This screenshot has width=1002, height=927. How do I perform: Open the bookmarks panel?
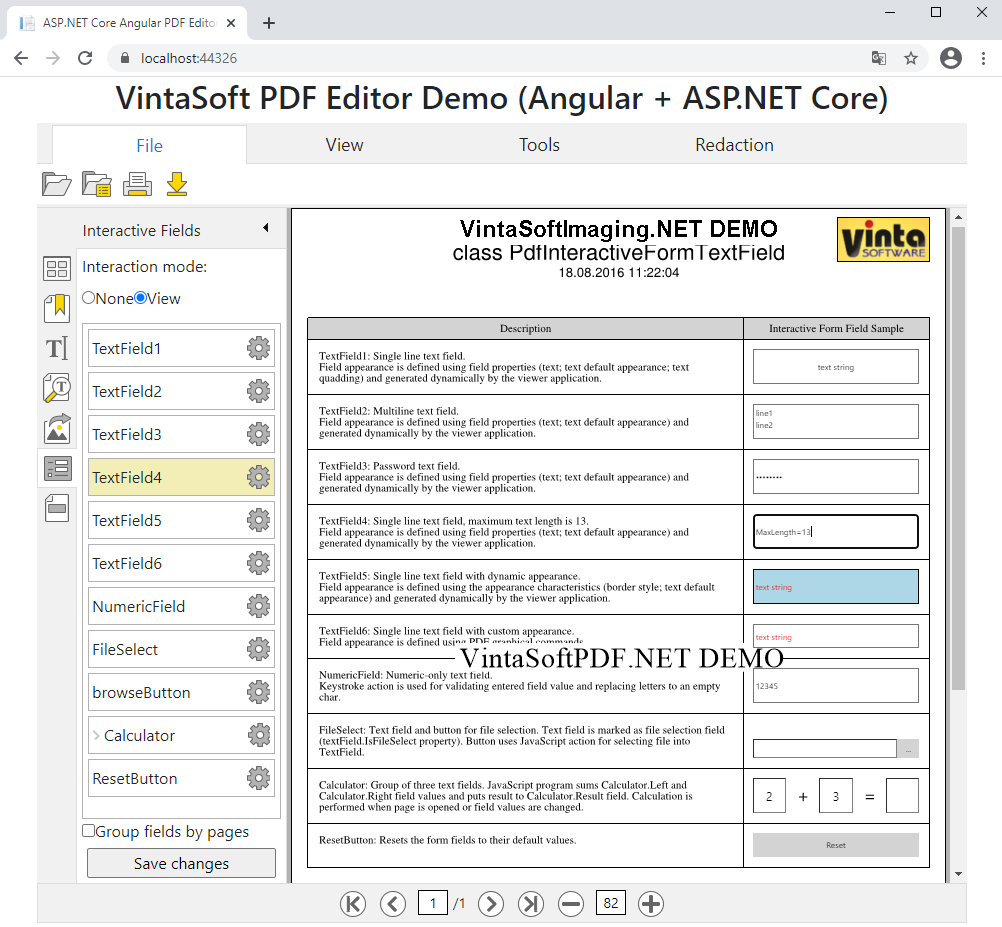click(57, 308)
